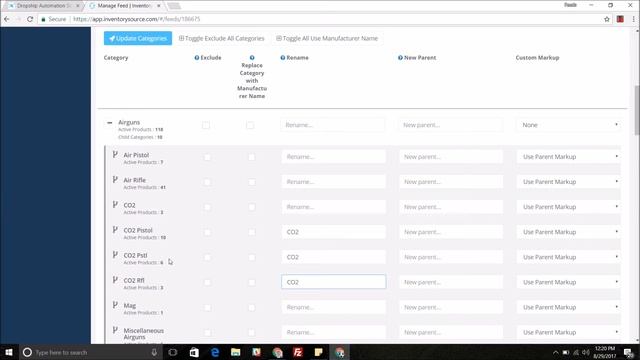Switch to the Dropship Automation tab
The height and width of the screenshot is (360, 640).
point(43,6)
